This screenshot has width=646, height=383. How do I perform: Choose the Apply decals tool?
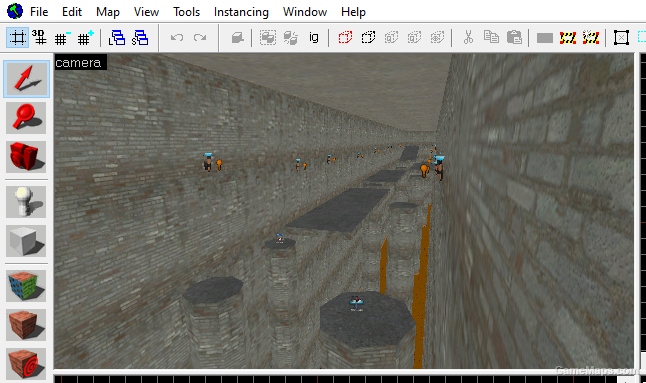[26, 364]
